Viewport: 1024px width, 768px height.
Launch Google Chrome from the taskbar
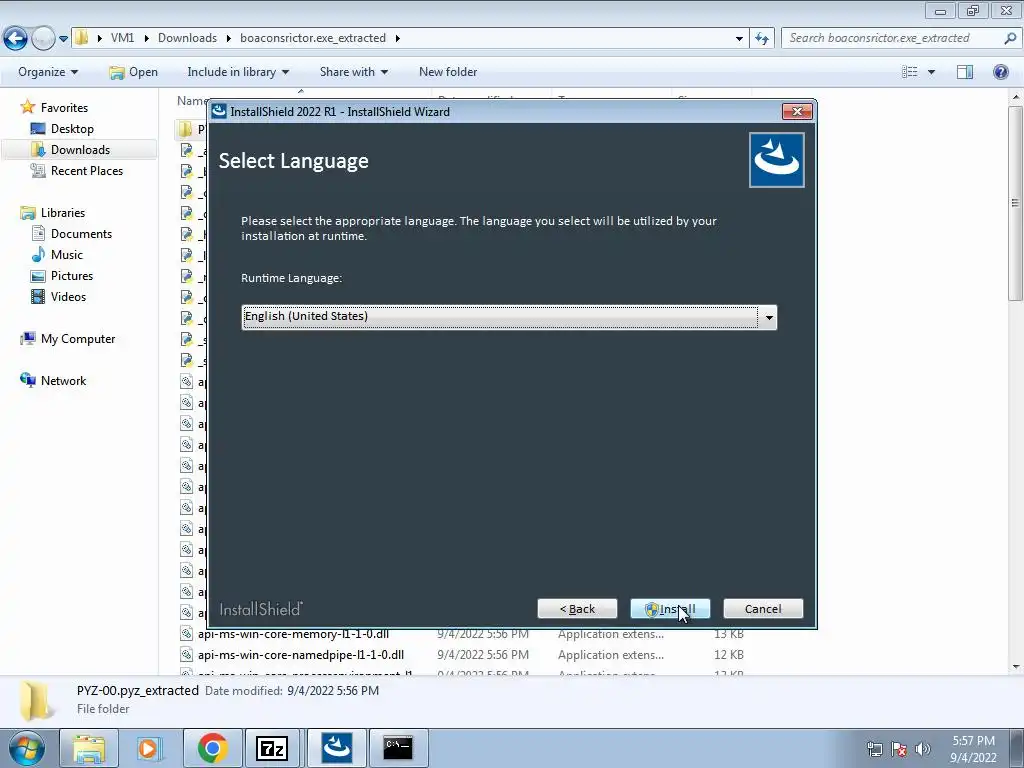212,748
